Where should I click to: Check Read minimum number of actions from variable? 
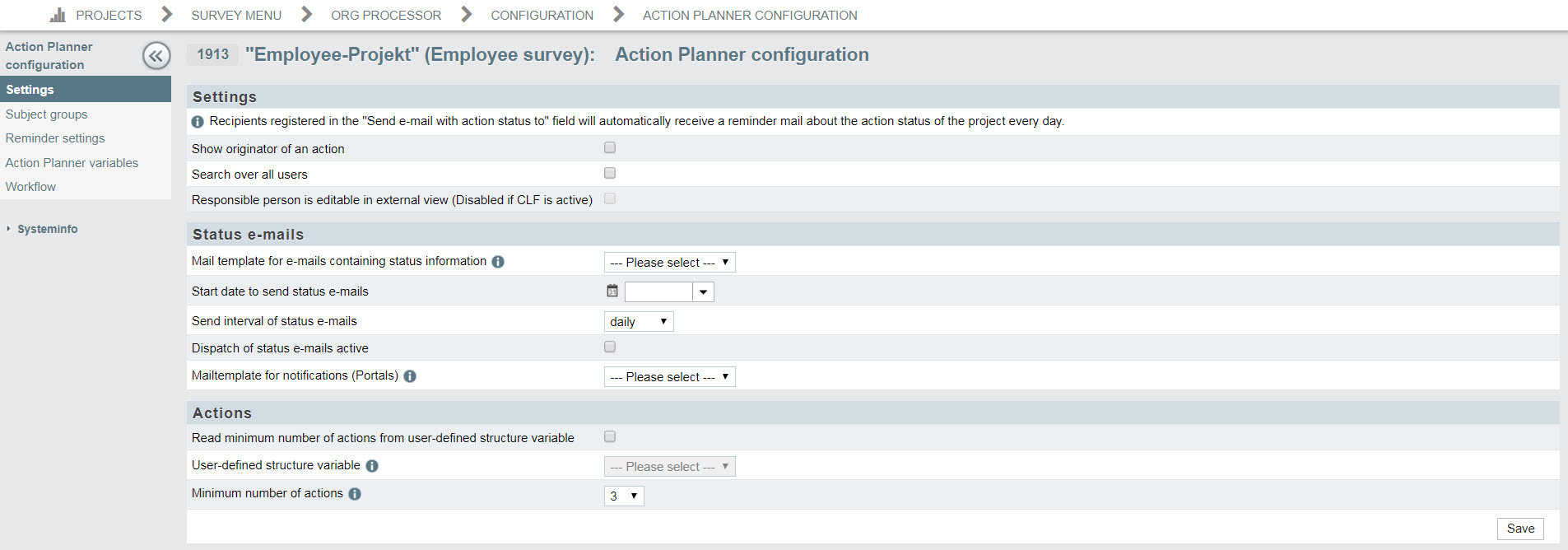[610, 436]
